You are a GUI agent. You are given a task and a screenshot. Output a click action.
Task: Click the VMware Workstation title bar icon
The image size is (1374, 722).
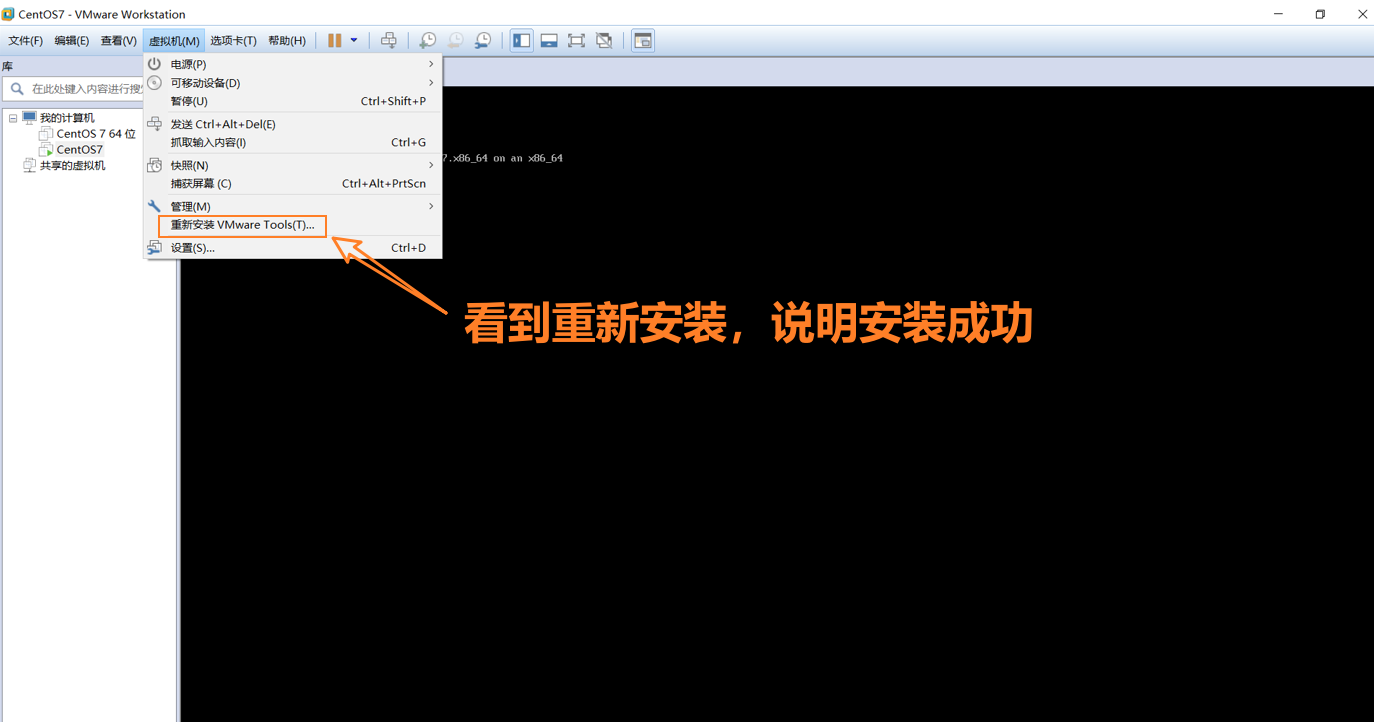8,14
